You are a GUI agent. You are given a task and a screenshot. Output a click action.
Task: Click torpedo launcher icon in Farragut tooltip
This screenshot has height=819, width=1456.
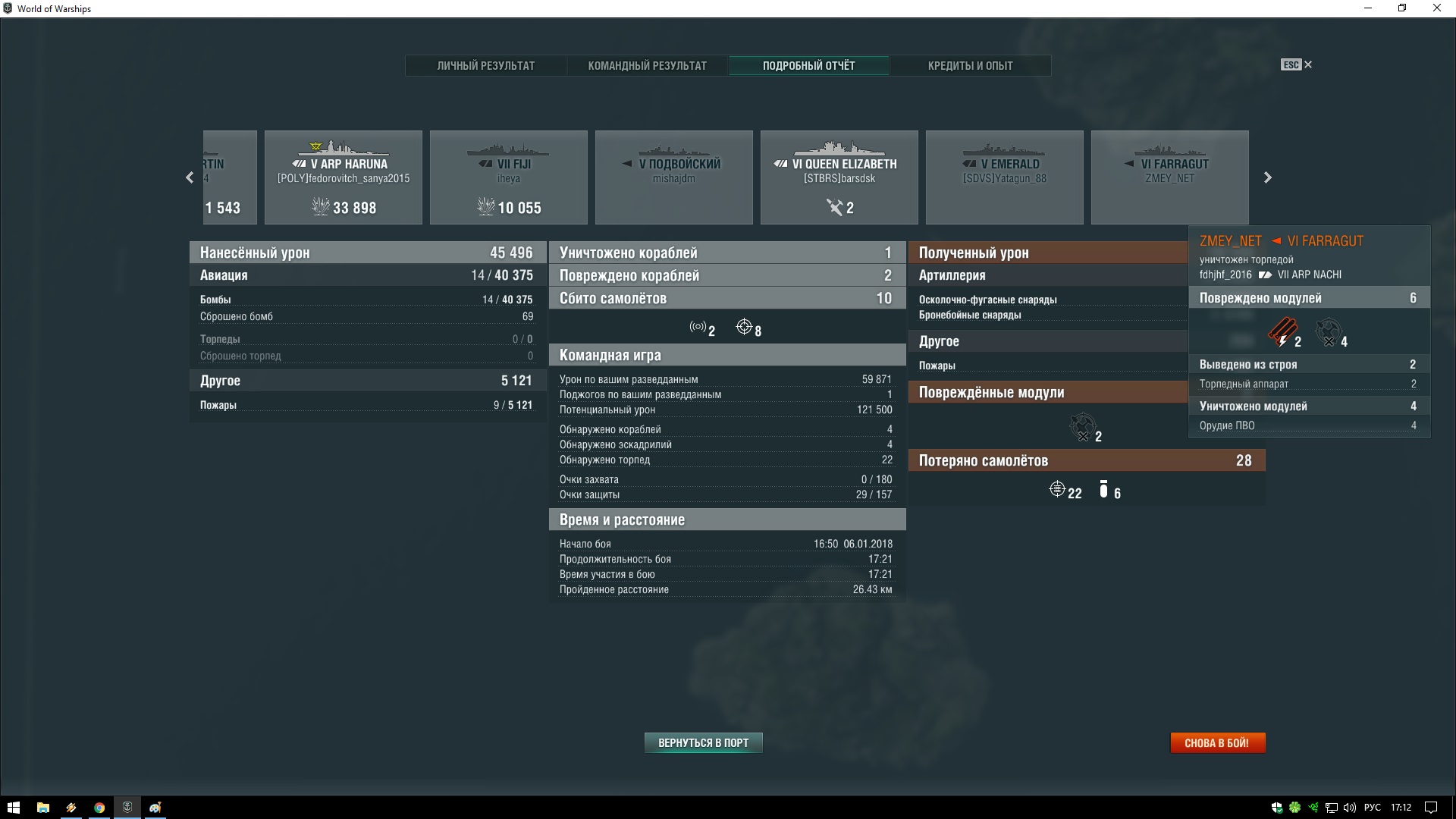[1282, 332]
